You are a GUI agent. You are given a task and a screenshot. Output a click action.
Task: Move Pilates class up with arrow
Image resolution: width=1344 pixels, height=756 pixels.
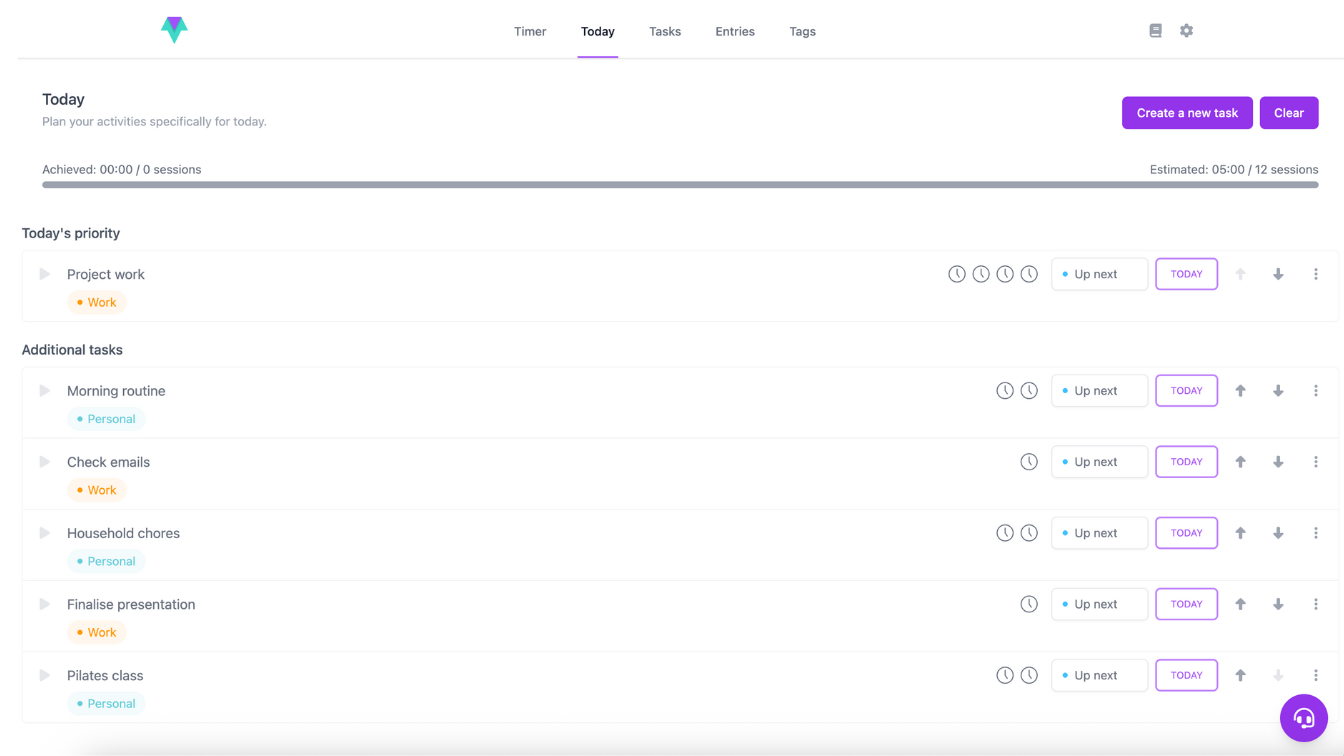pos(1240,675)
